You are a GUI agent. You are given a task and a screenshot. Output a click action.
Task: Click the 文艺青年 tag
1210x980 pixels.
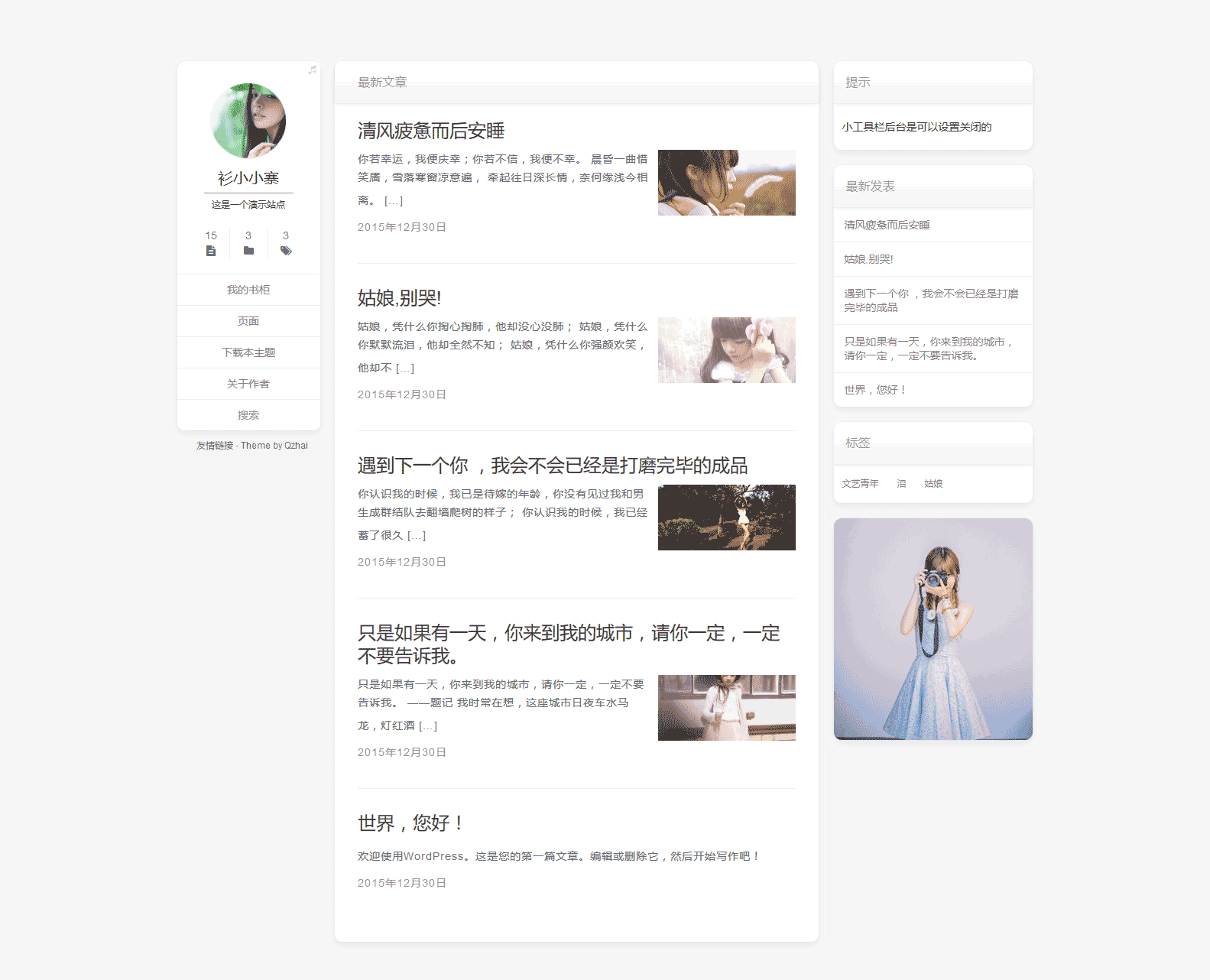(x=860, y=484)
